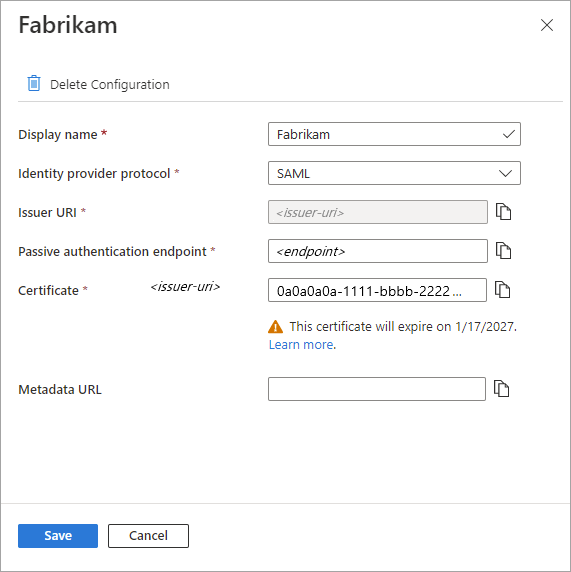This screenshot has height=572, width=571.
Task: Click the 'Display name' label
Action: [x=58, y=134]
